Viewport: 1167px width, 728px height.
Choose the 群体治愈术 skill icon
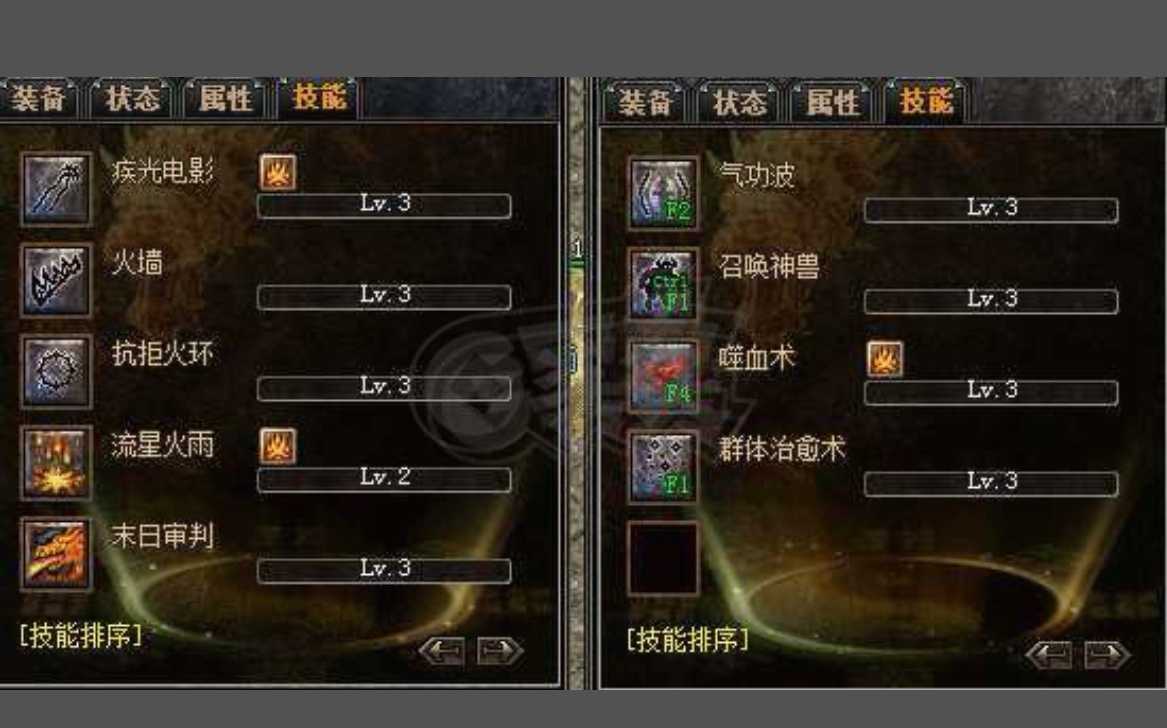663,467
